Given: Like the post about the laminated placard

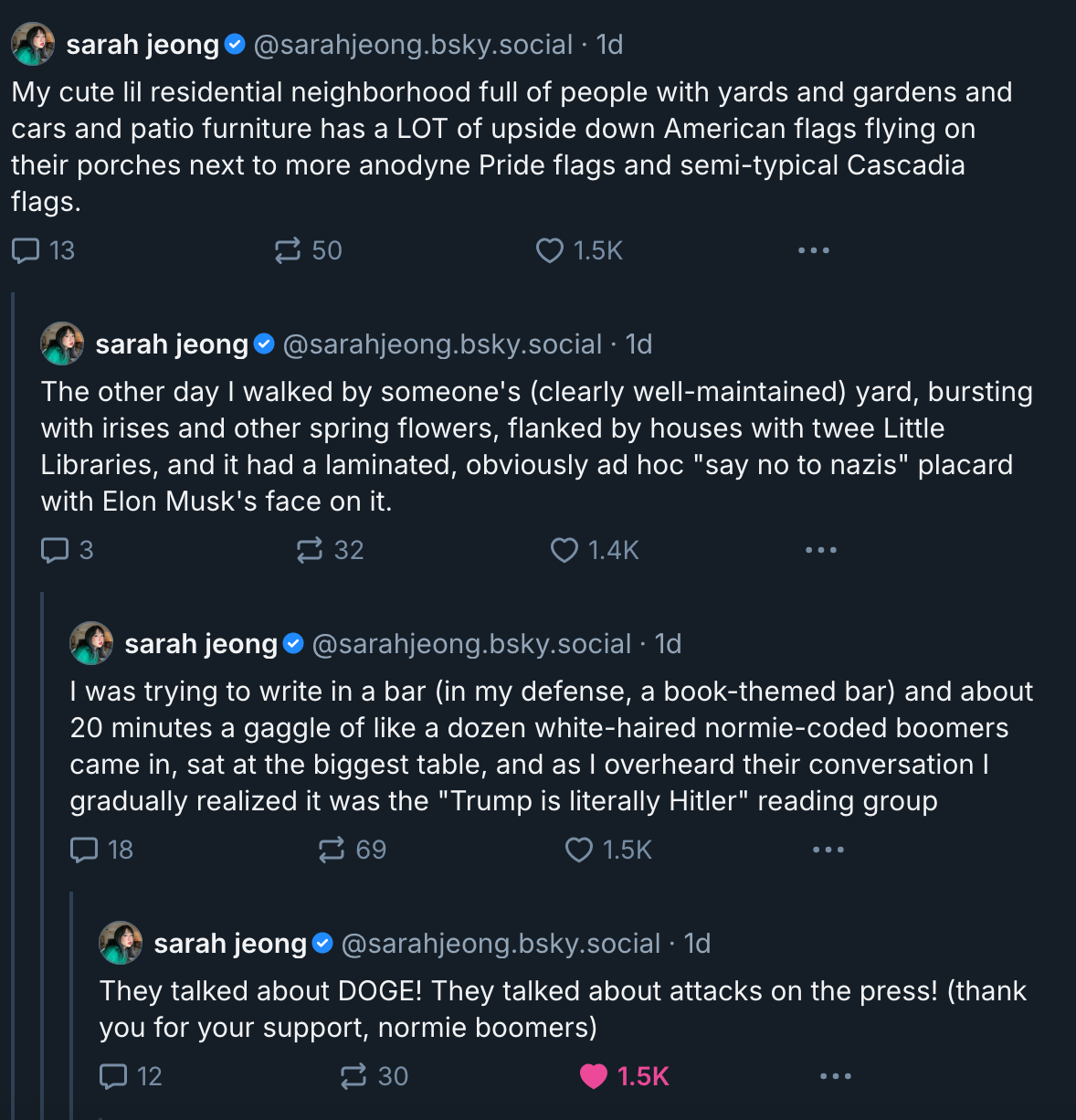Looking at the screenshot, I should tap(564, 550).
